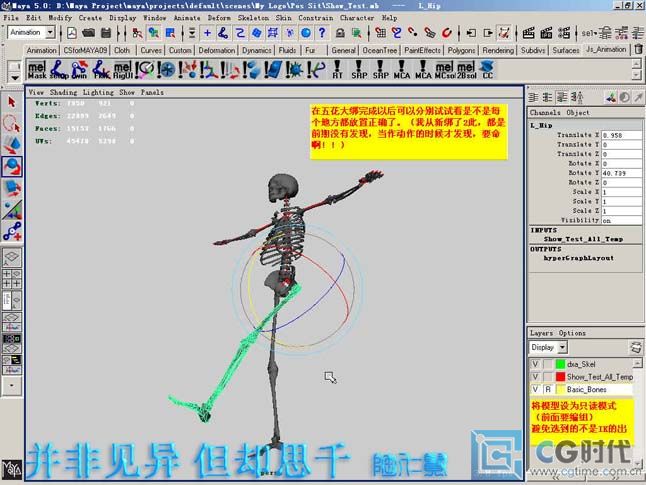Click the new scene icon on status line
Image resolution: width=646 pixels, height=485 pixels.
pyautogui.click(x=72, y=33)
